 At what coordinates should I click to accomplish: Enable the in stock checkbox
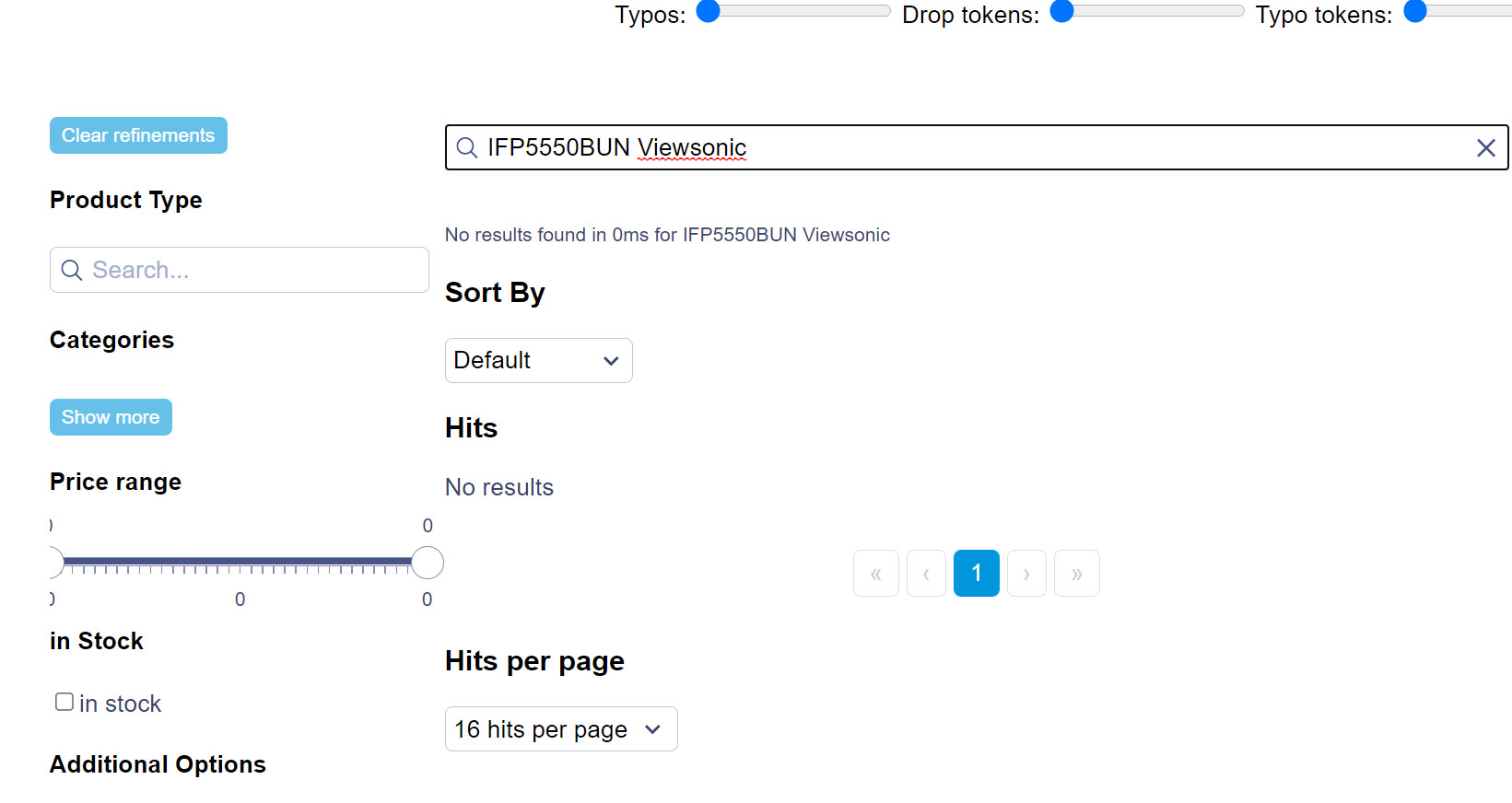(64, 701)
